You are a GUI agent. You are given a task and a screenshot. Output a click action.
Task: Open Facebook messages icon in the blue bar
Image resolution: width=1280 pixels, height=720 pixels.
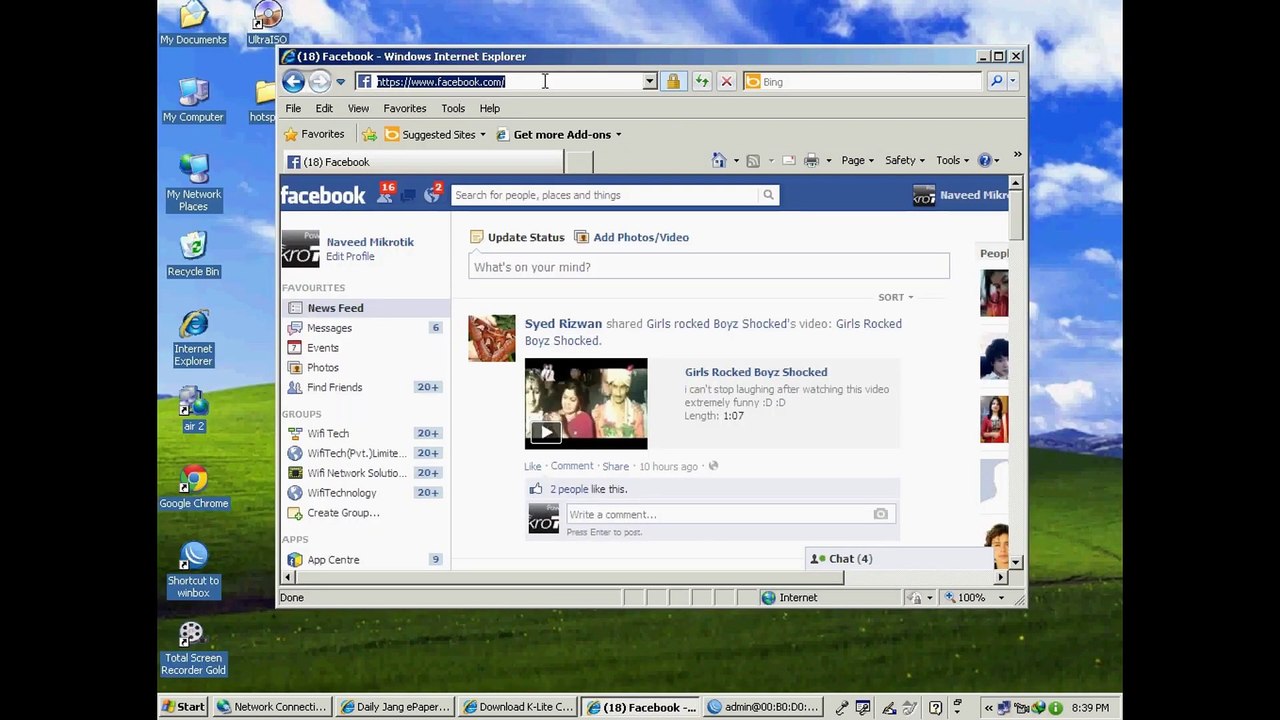click(408, 195)
